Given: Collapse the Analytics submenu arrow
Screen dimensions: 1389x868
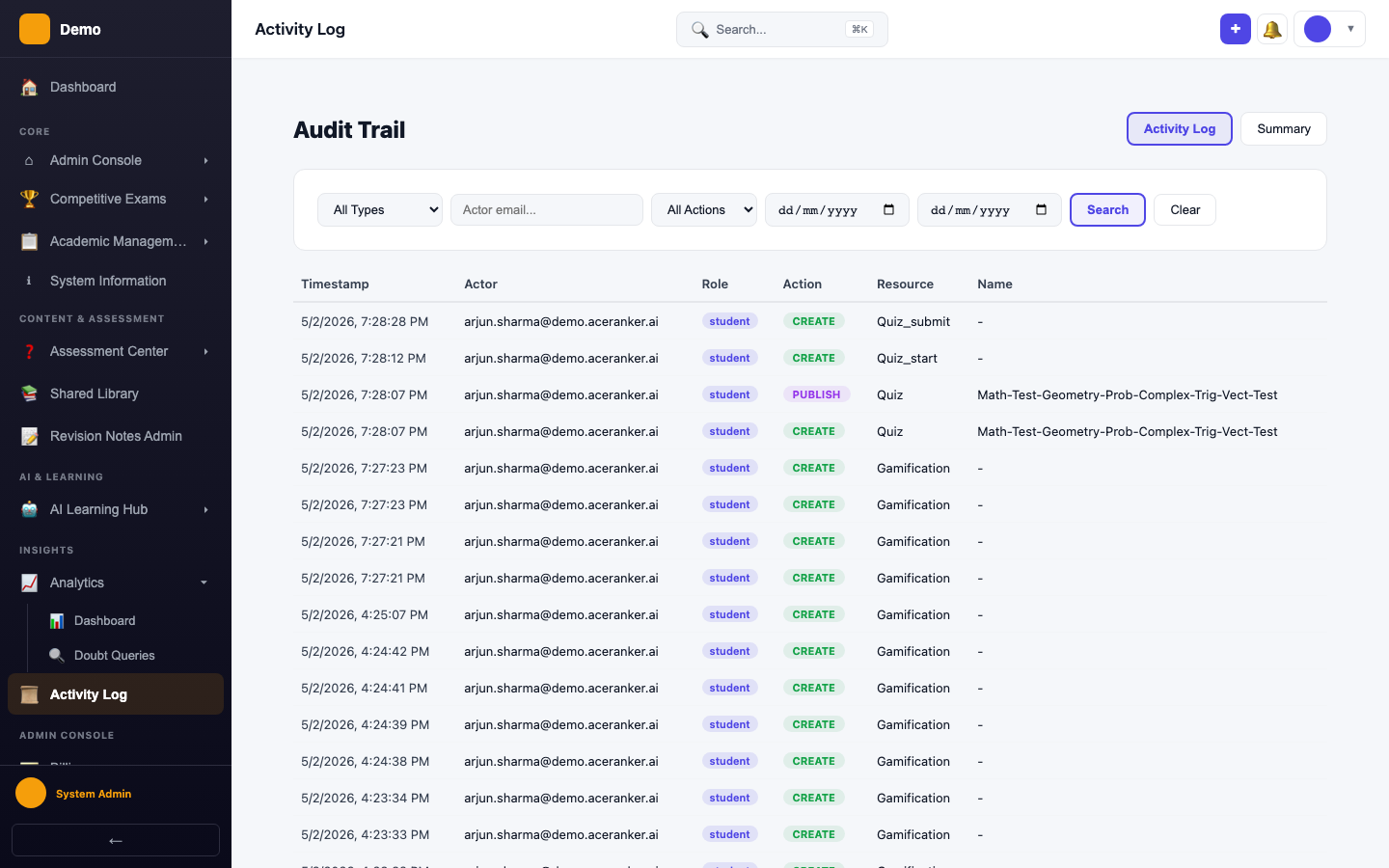Looking at the screenshot, I should tap(204, 583).
